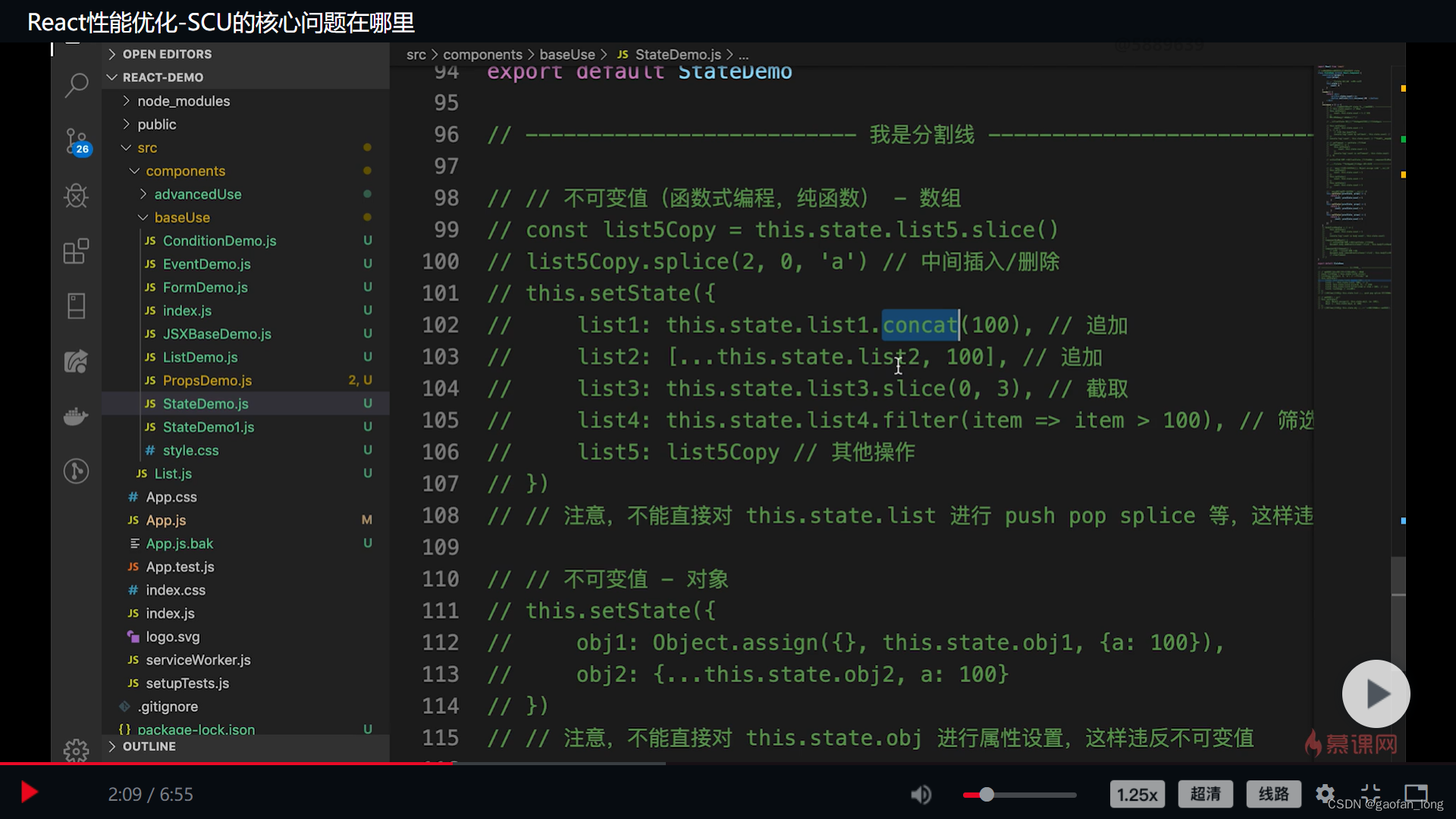Image resolution: width=1456 pixels, height=819 pixels.
Task: Open Source Control with 26 changes
Action: click(76, 141)
